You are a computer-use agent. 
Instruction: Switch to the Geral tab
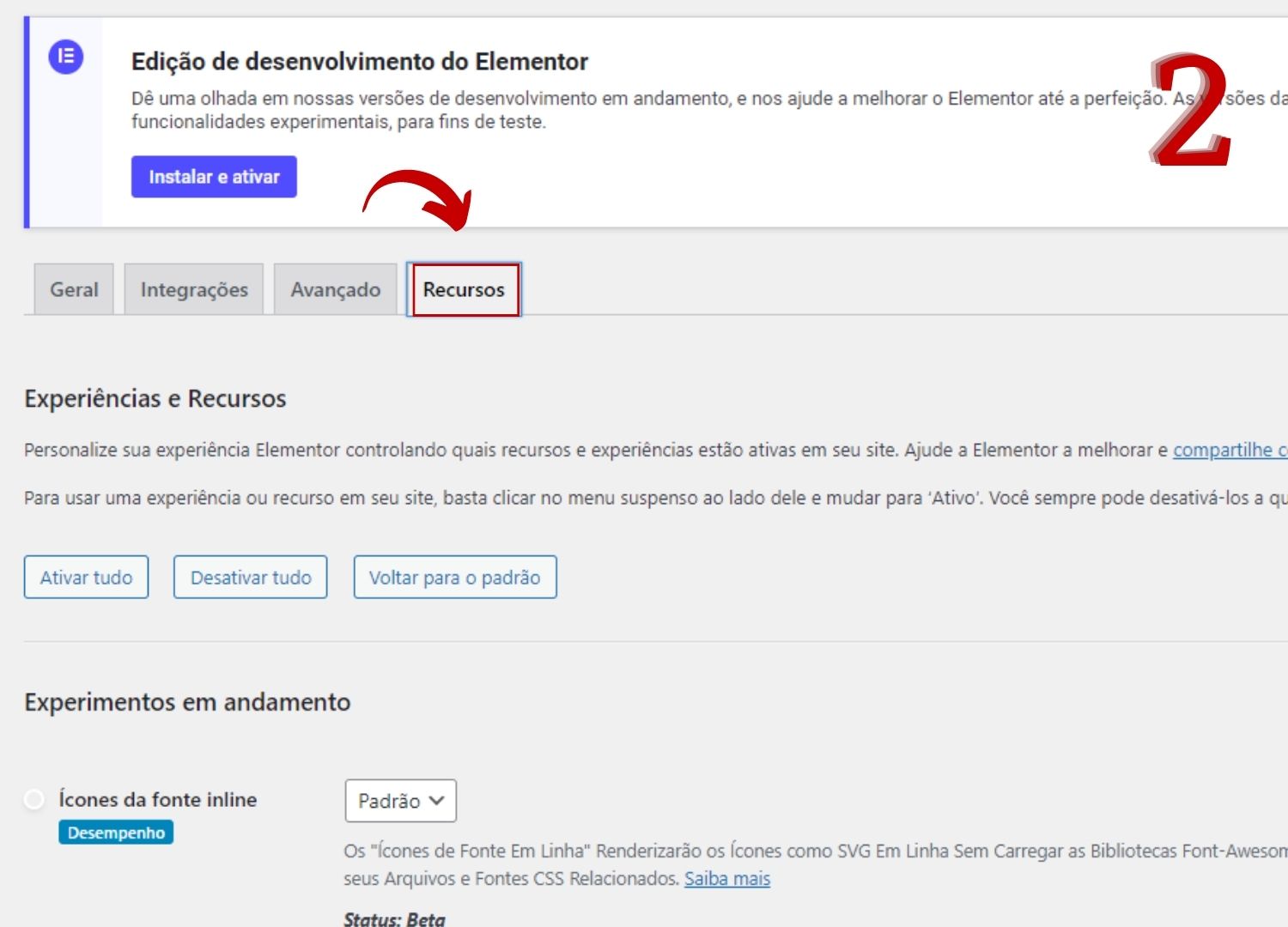point(73,289)
